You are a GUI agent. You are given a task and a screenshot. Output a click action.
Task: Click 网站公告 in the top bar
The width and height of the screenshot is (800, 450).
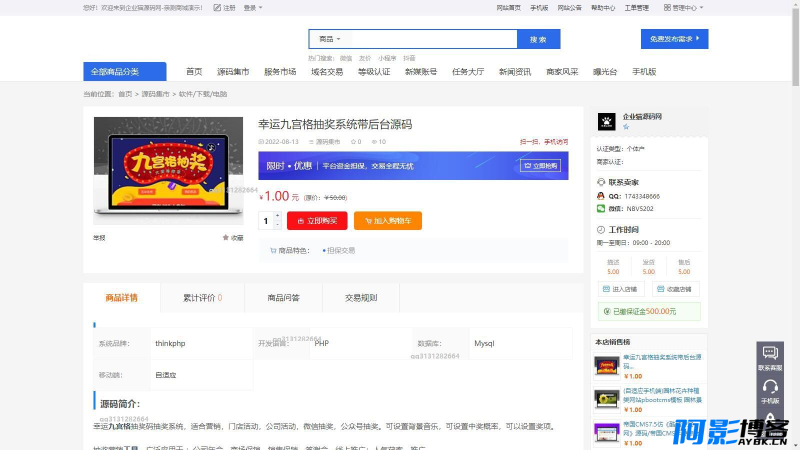click(x=569, y=8)
